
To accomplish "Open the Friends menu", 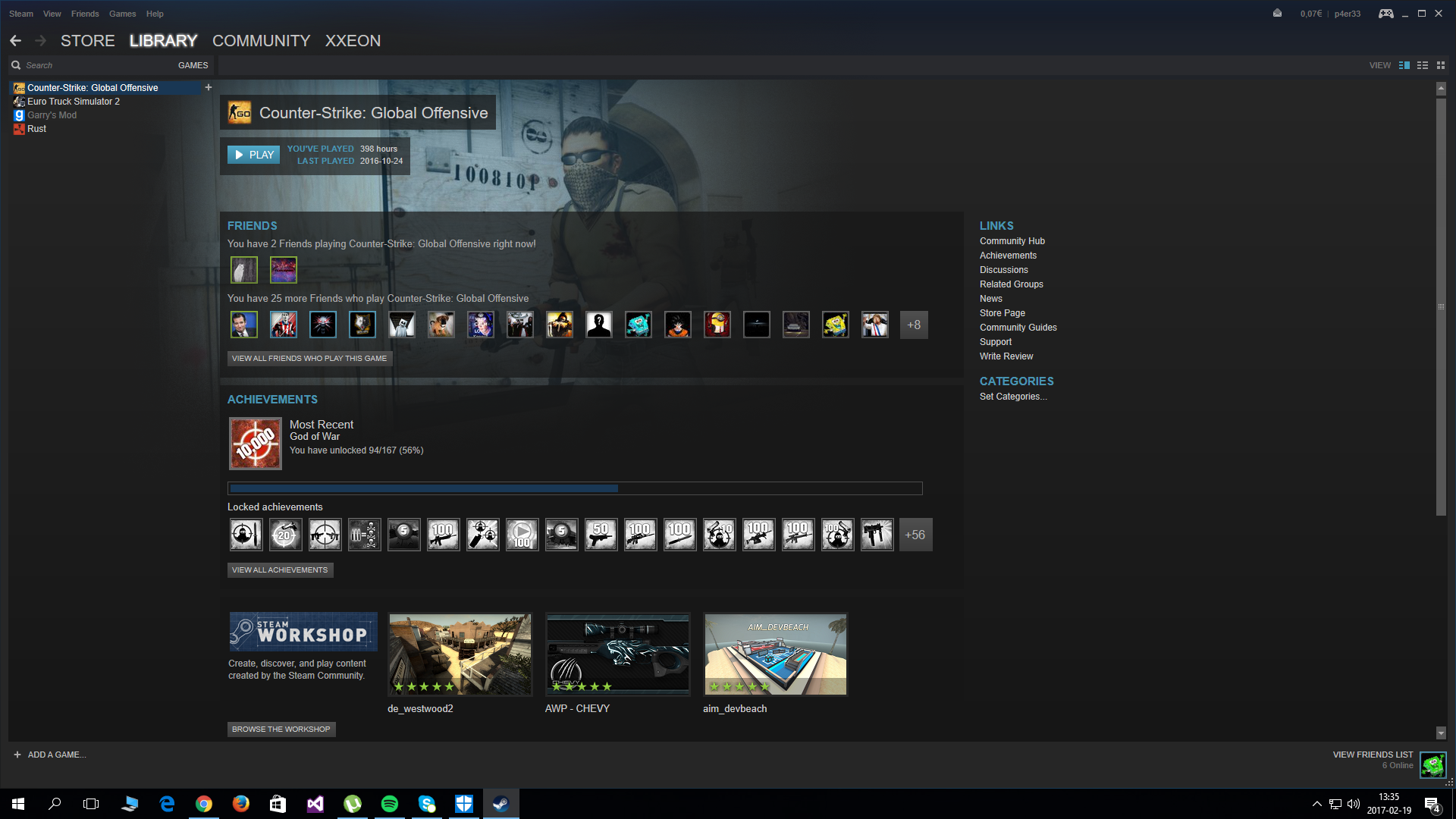I will pos(85,14).
